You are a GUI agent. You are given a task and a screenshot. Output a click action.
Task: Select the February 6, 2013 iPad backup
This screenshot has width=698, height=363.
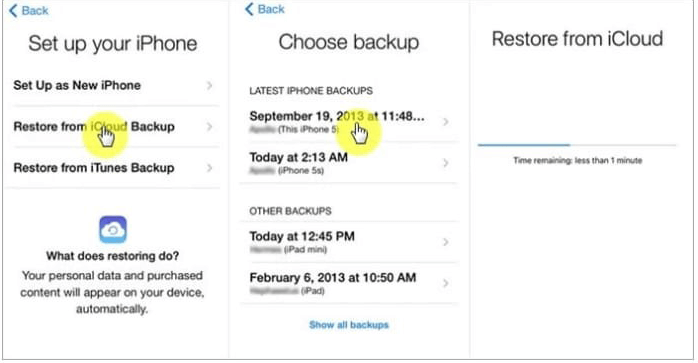tap(349, 283)
